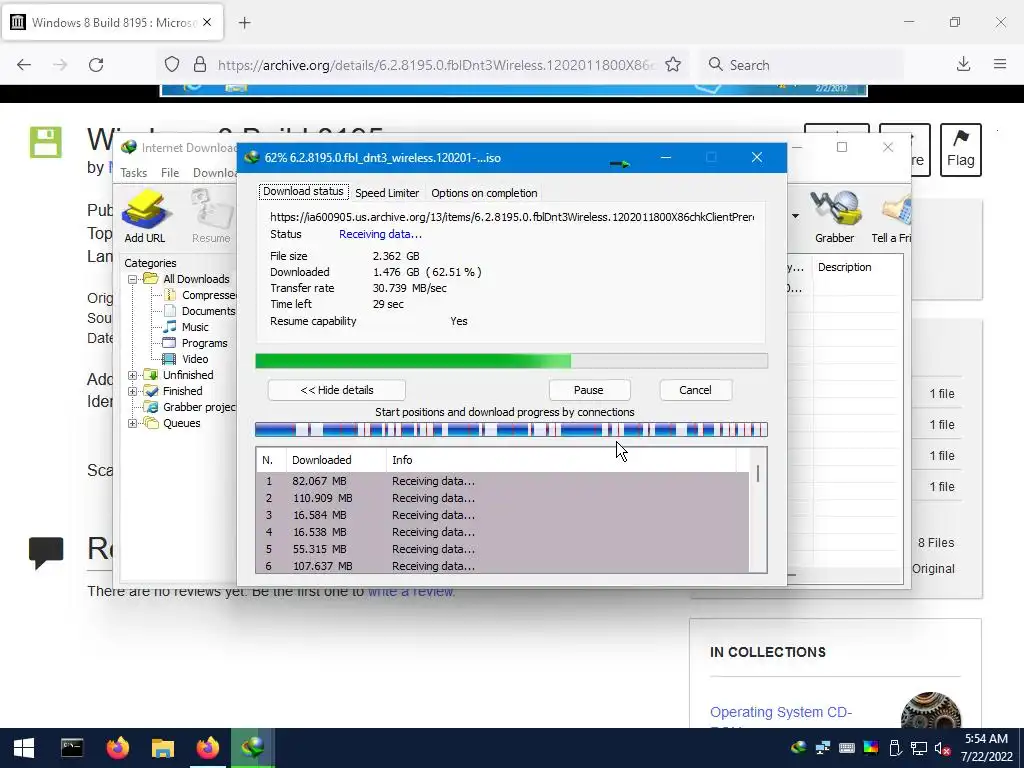Open the Operating System CD-ROM collection link

(781, 712)
